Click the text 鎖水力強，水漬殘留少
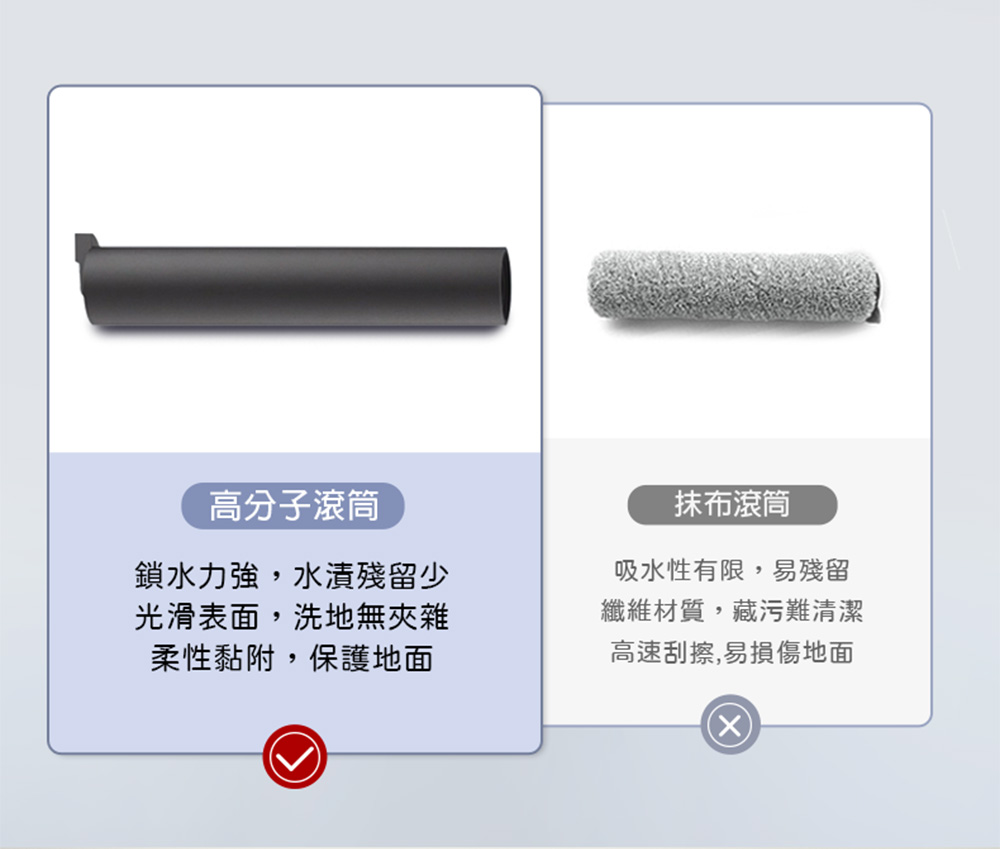The height and width of the screenshot is (849, 1000). click(x=292, y=576)
